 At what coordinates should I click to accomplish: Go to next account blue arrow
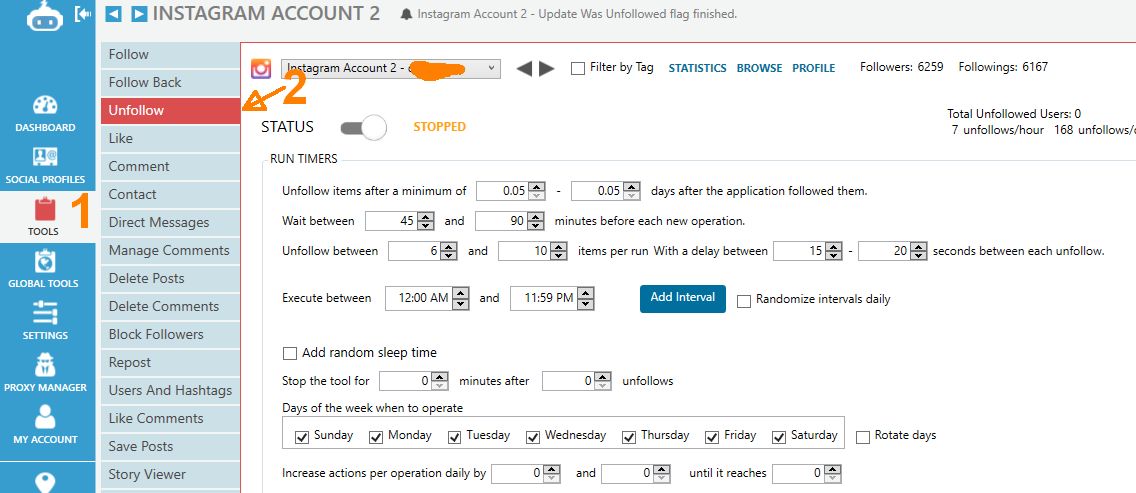point(139,14)
